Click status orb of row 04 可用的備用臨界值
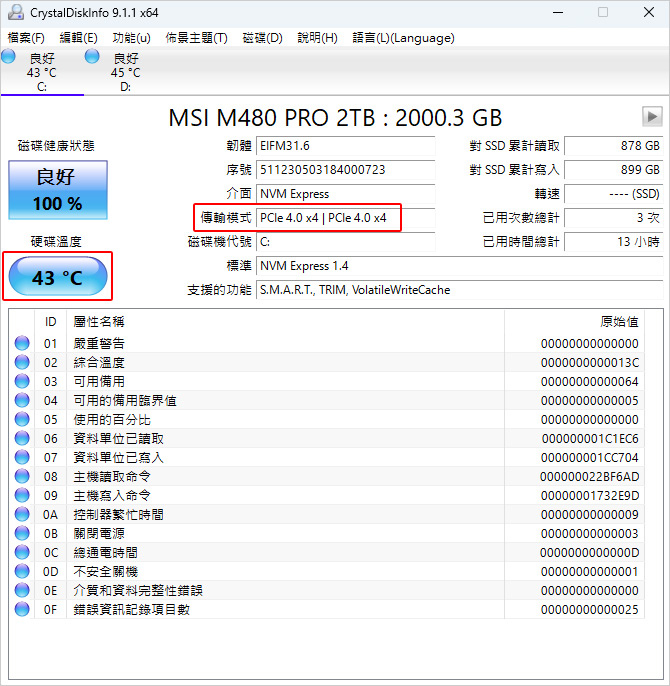This screenshot has height=686, width=670. (x=22, y=400)
